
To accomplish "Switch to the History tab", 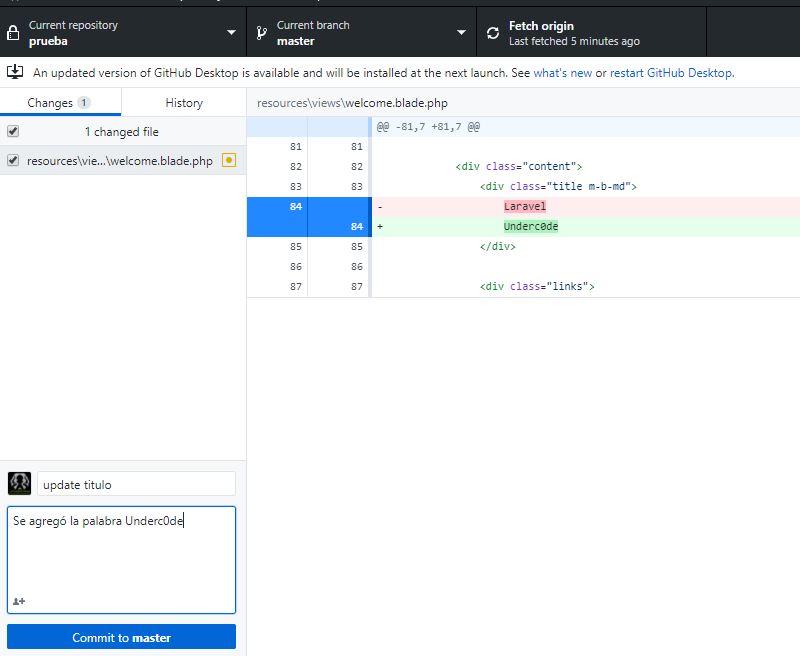I will pos(184,103).
